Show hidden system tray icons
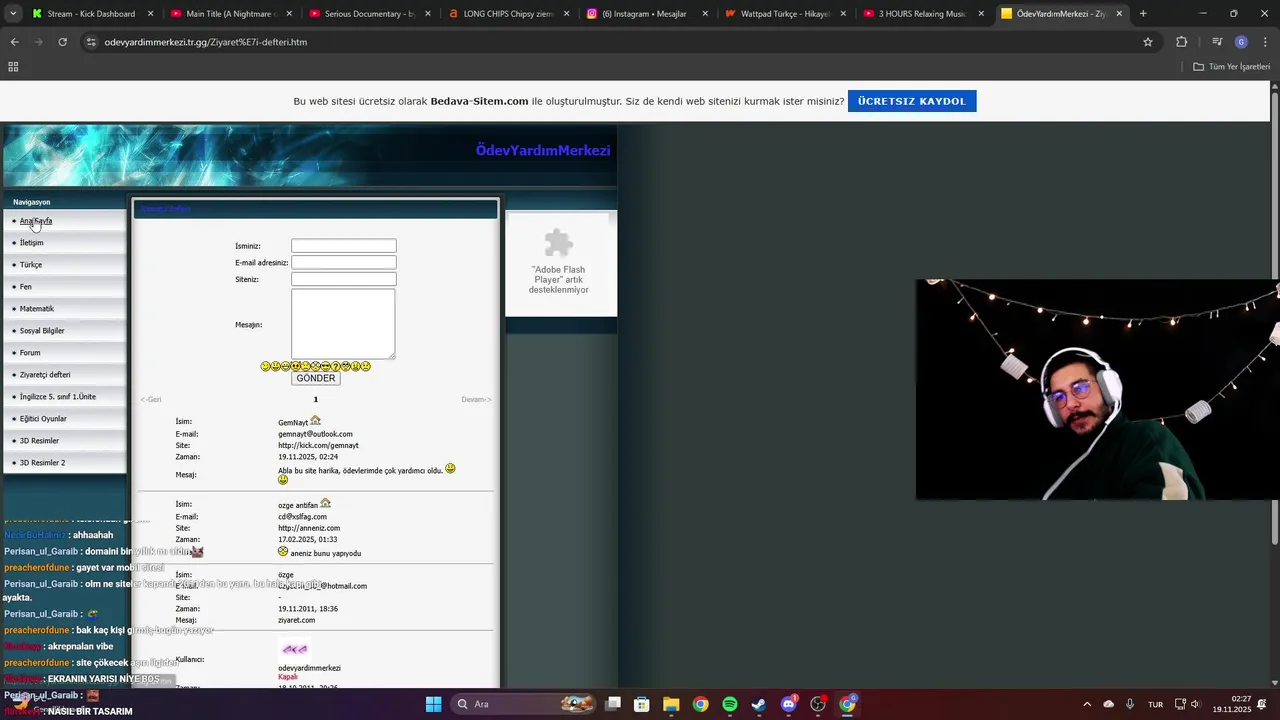1280x720 pixels. (x=1087, y=704)
